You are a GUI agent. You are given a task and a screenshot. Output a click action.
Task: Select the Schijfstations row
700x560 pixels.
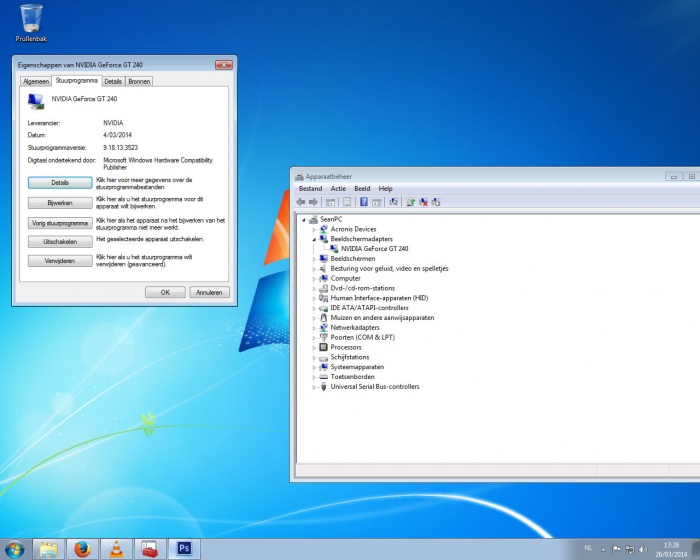click(x=350, y=357)
